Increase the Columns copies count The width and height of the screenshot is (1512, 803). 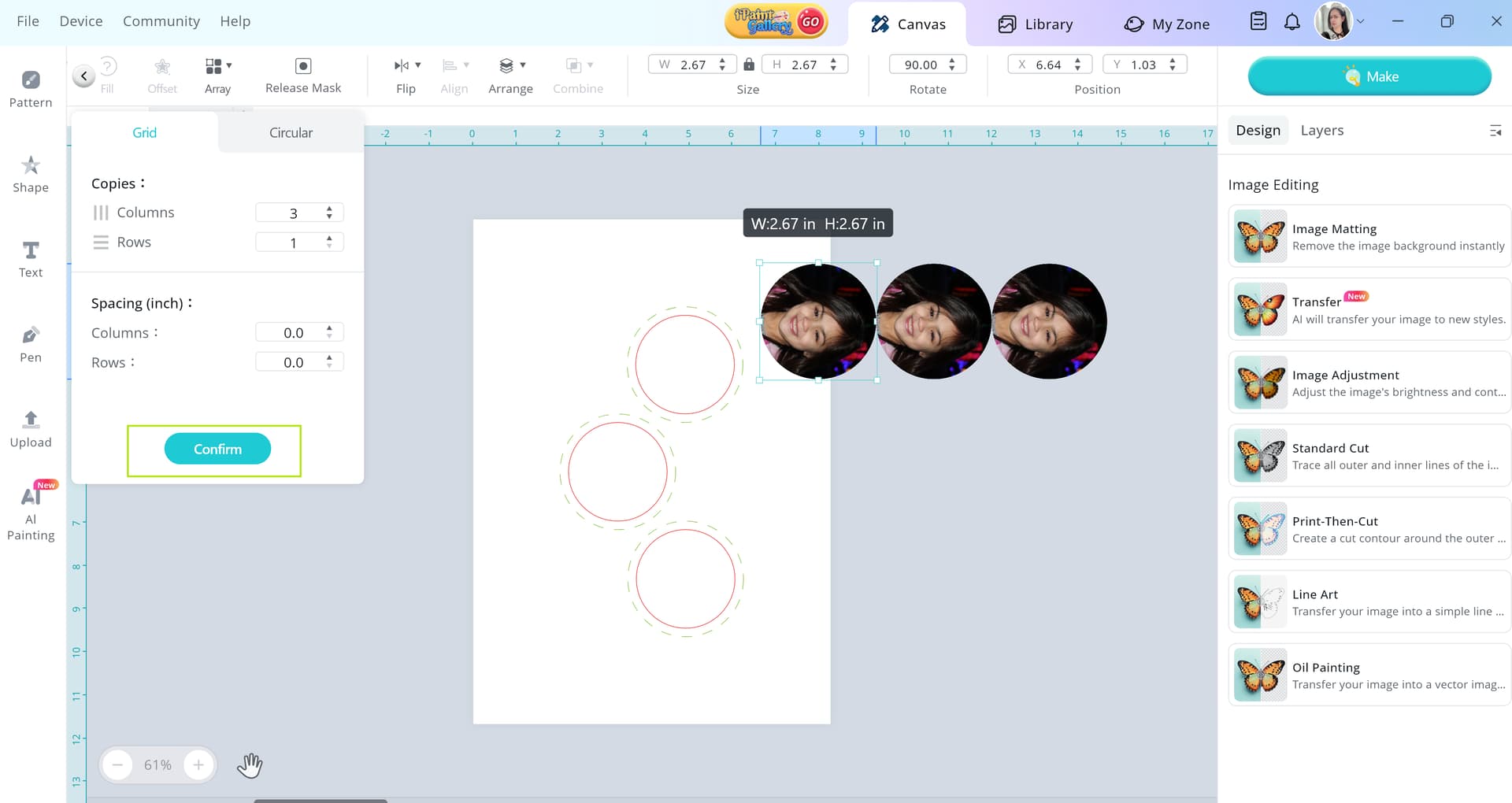pyautogui.click(x=329, y=209)
